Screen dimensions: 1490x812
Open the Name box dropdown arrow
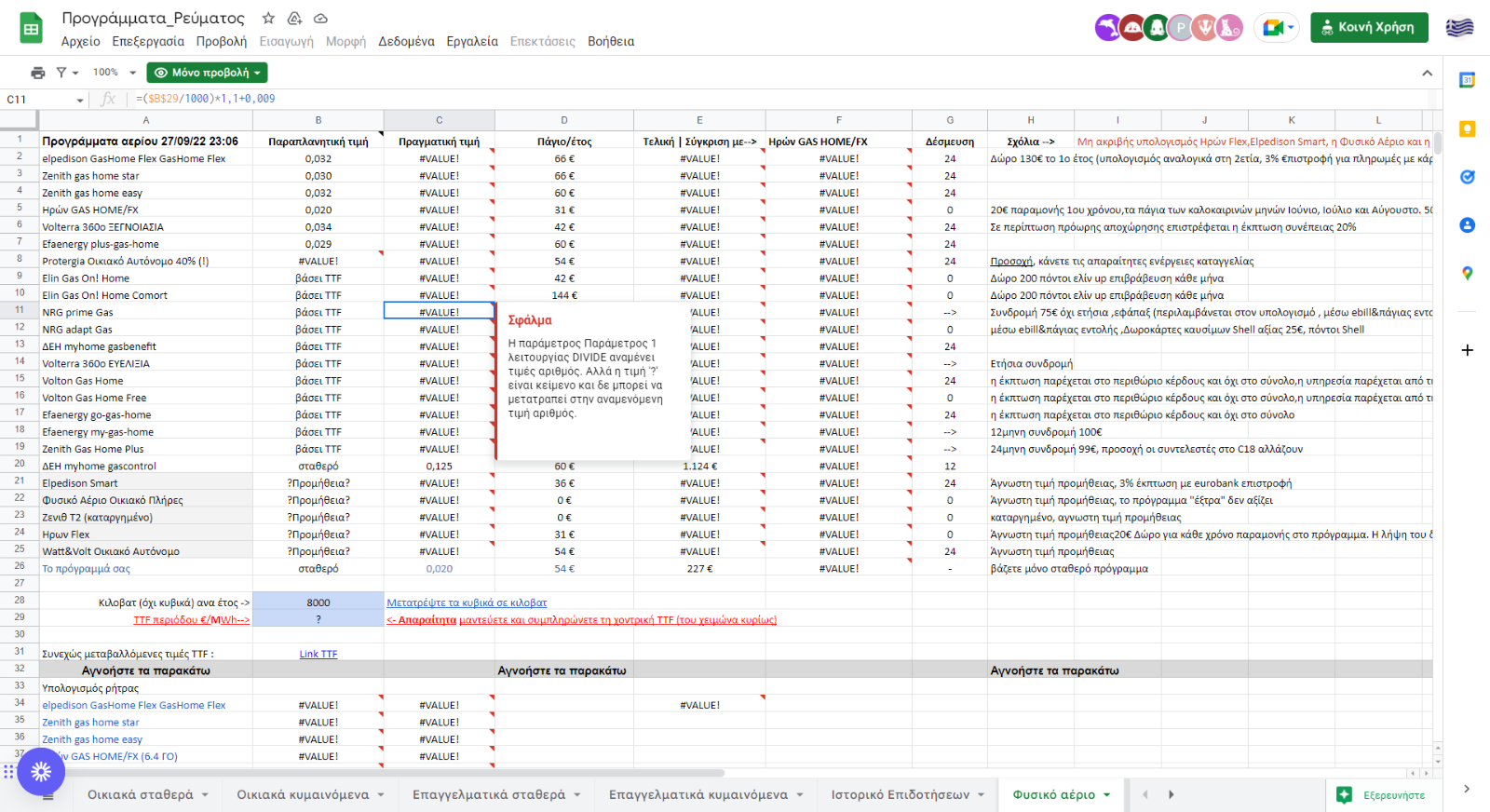[80, 100]
